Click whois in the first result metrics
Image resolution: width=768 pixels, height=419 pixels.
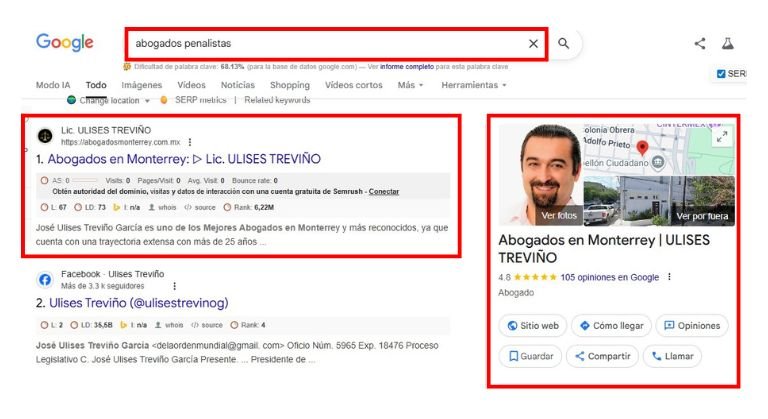163,207
